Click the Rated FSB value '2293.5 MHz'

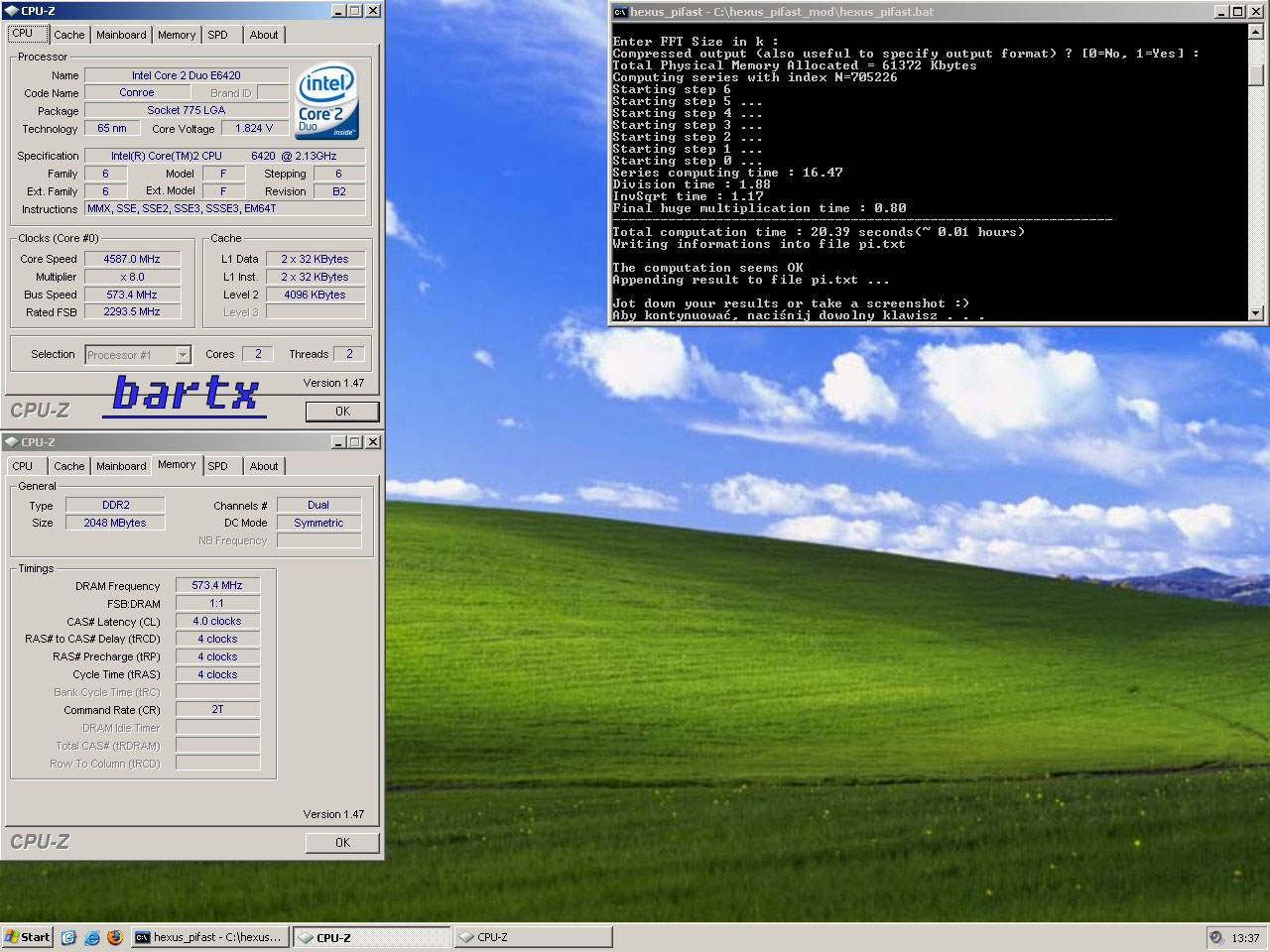click(x=132, y=311)
